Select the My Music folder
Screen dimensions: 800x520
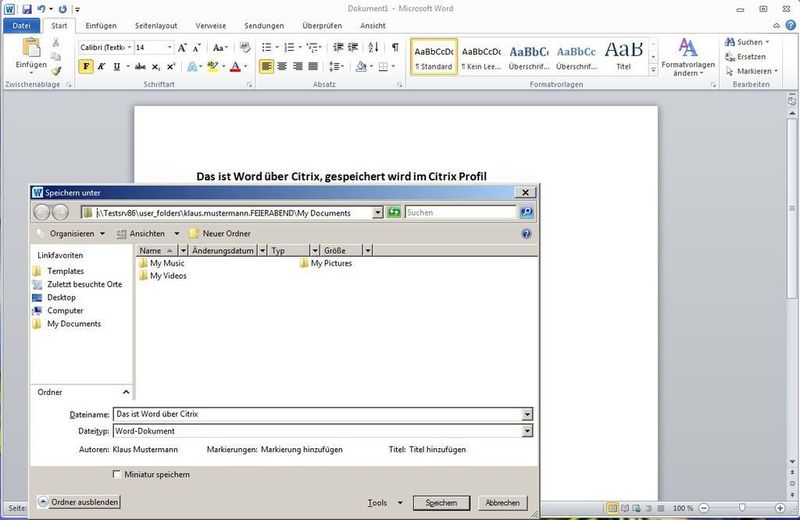pyautogui.click(x=161, y=263)
